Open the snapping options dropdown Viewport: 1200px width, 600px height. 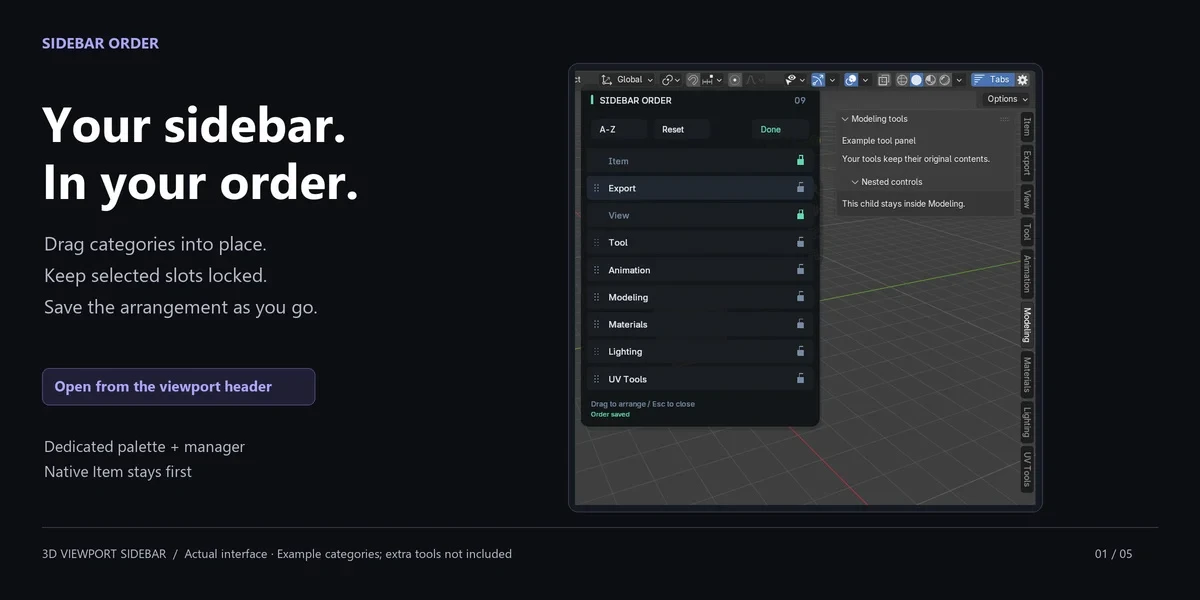click(x=712, y=80)
